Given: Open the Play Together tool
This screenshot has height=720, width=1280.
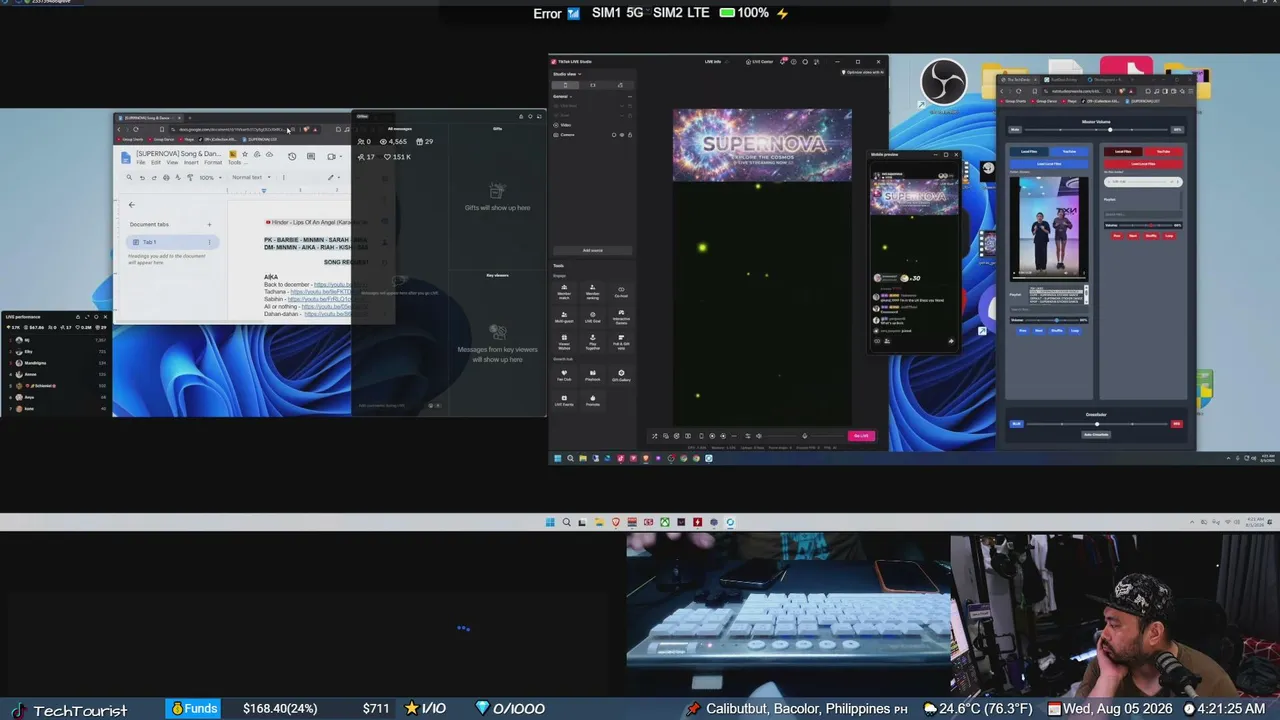Looking at the screenshot, I should [592, 341].
